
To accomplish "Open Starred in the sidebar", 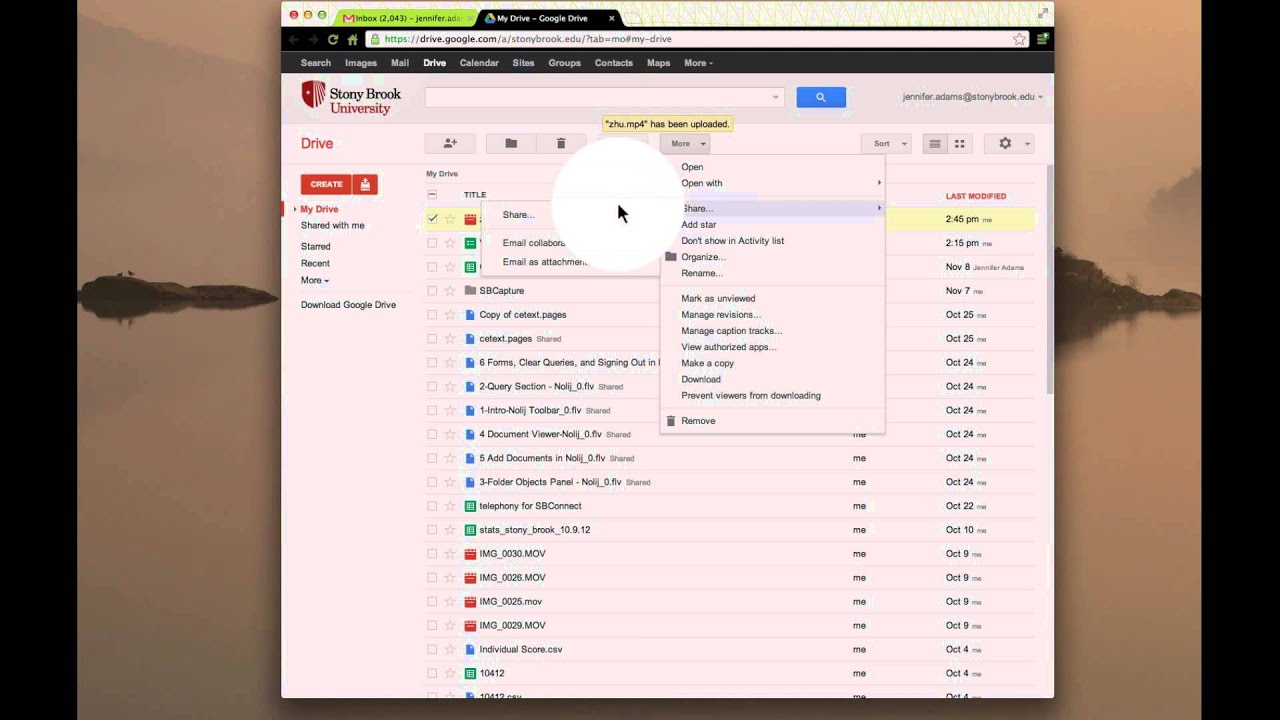I will 316,246.
